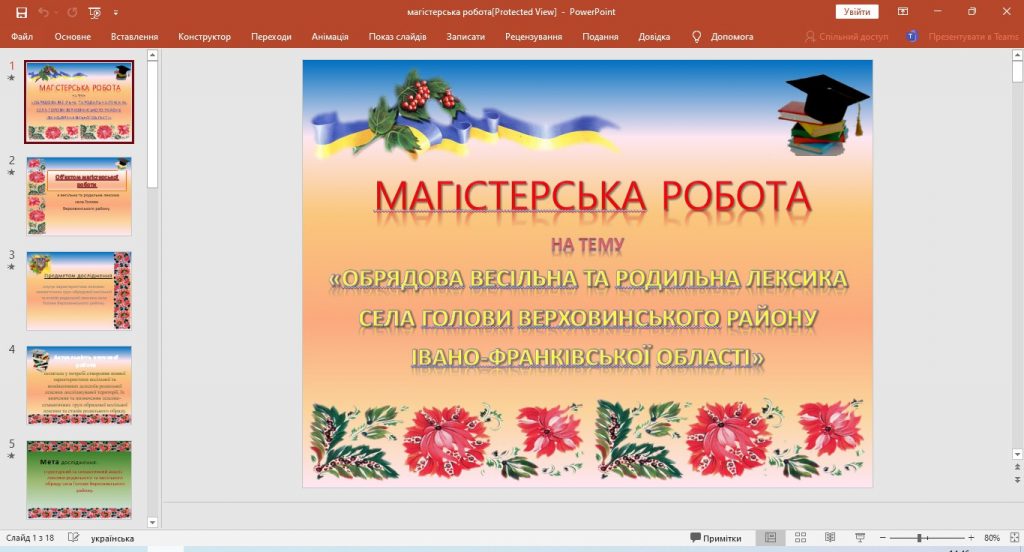1024x552 pixels.
Task: Click the spell check icon in status bar
Action: (74, 538)
